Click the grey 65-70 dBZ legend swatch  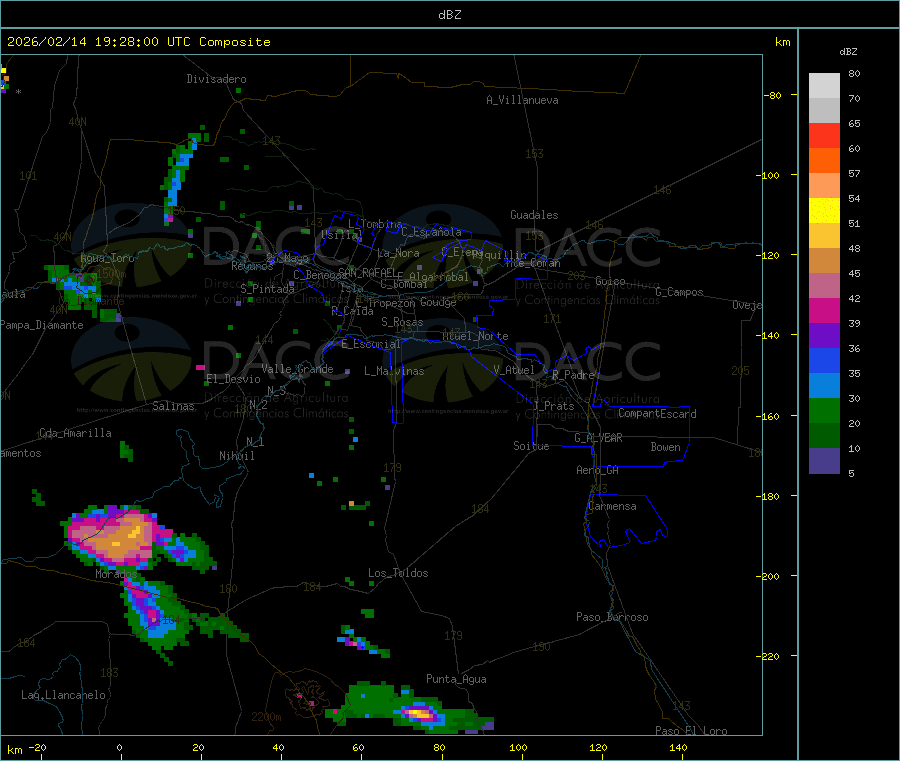tap(824, 110)
